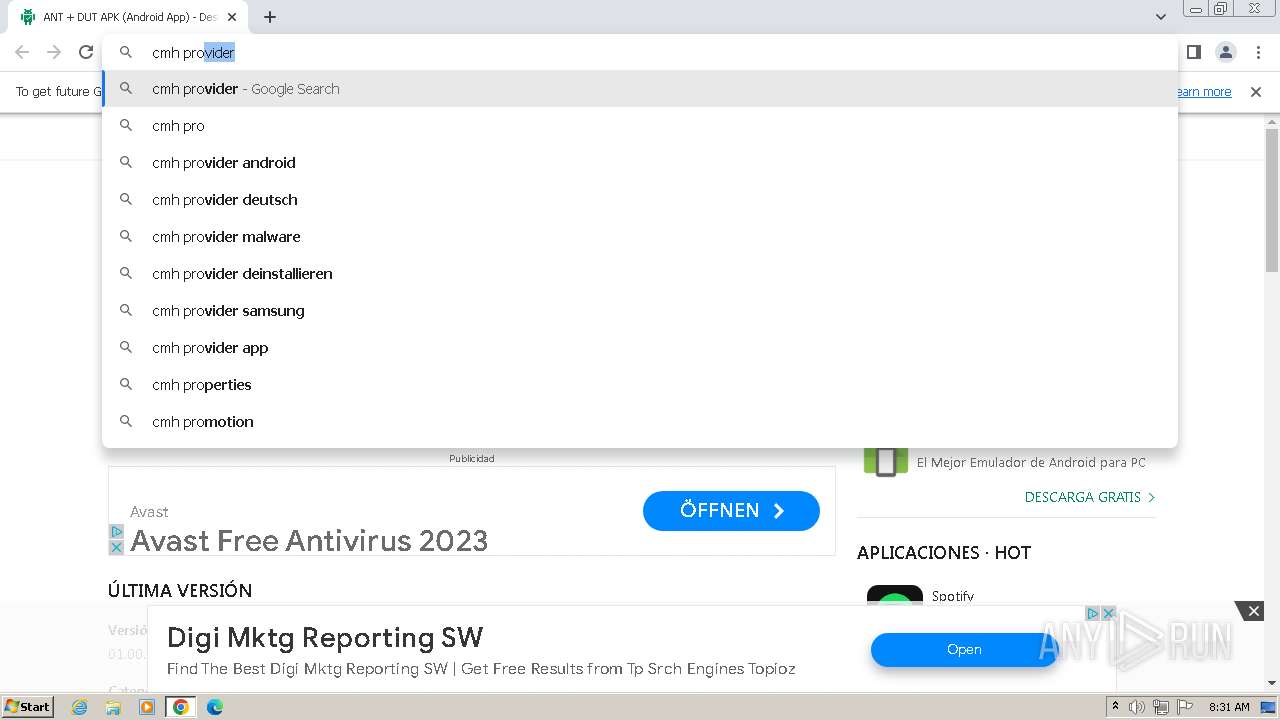Click the DESCARGA GRATIS link
This screenshot has width=1280, height=720.
[1090, 497]
